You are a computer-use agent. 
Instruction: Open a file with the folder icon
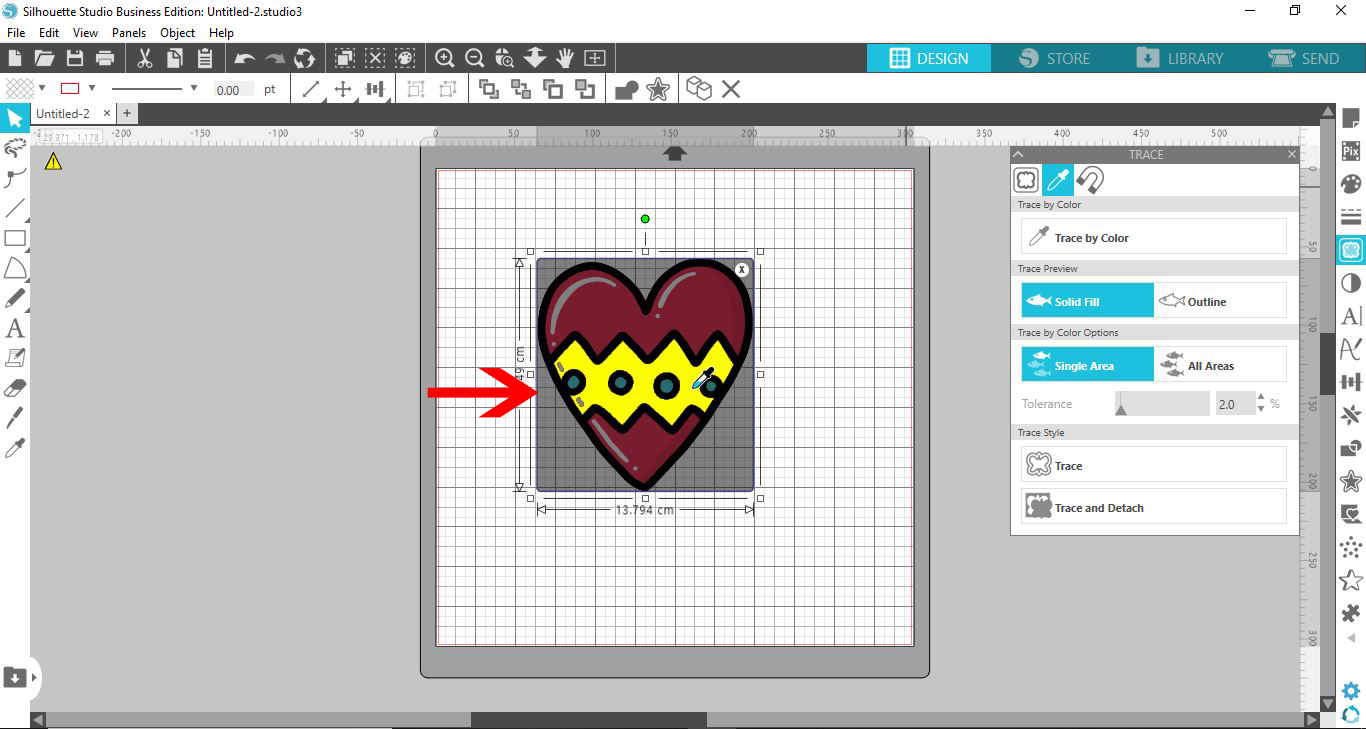tap(45, 58)
